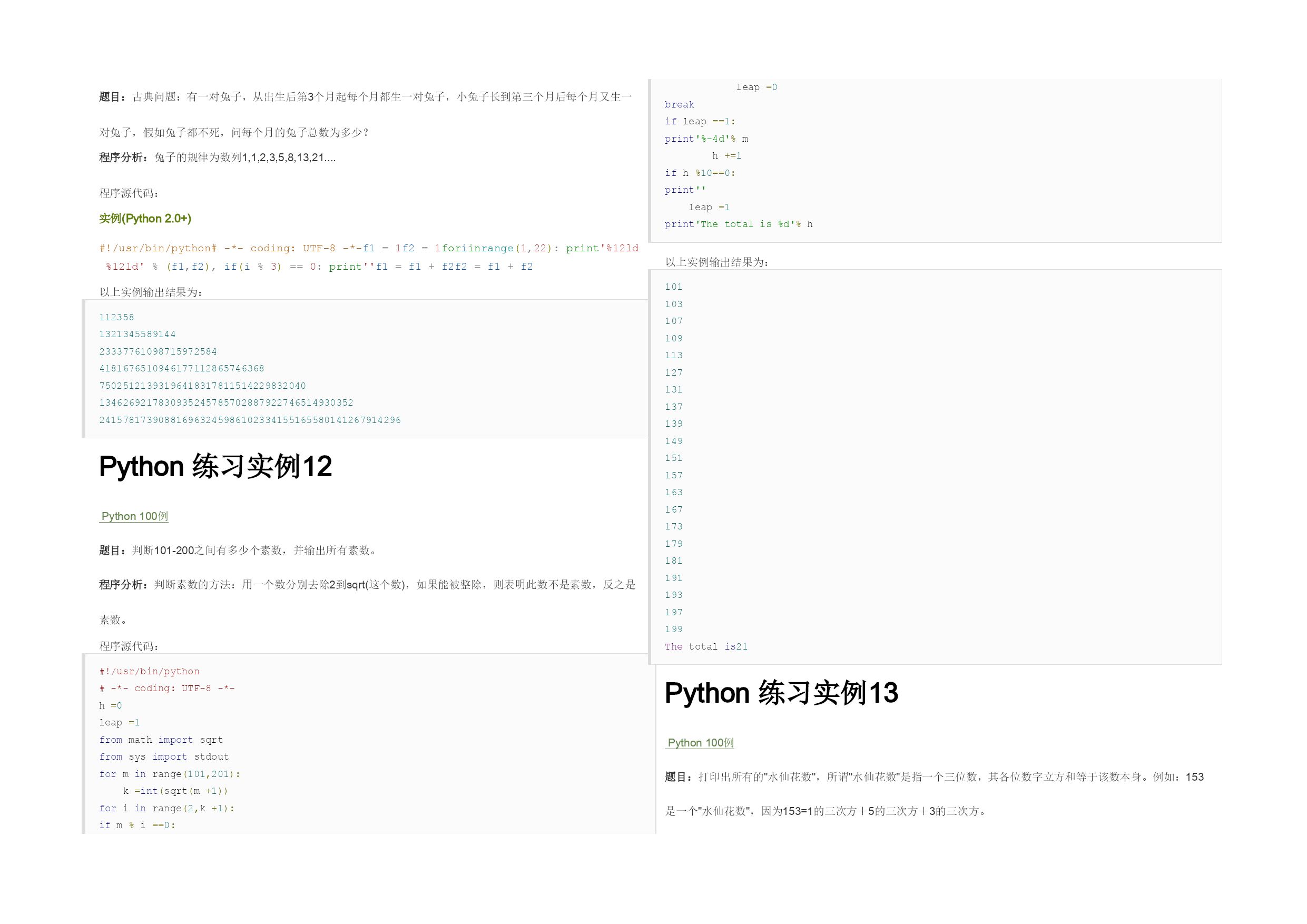The height and width of the screenshot is (924, 1307).
Task: Click prime output 167
Action: point(673,510)
